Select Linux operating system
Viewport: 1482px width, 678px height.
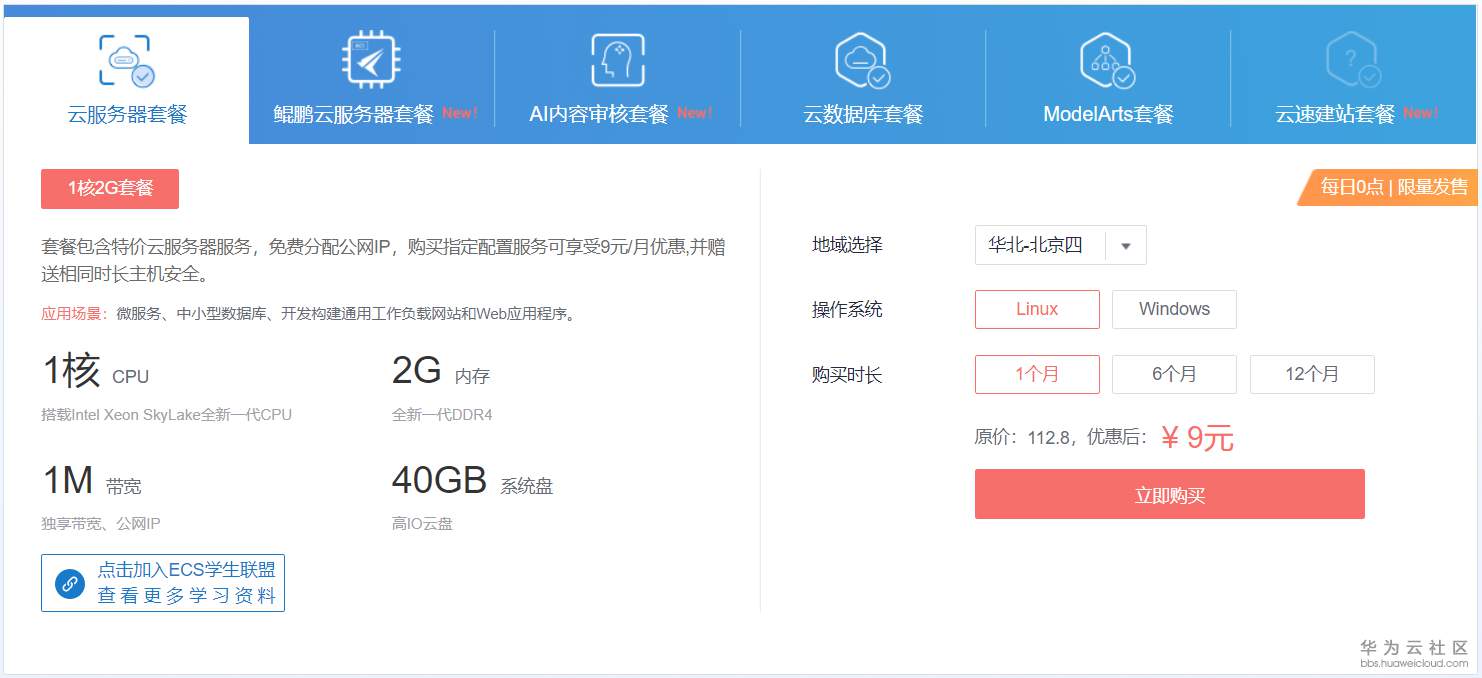click(1037, 309)
